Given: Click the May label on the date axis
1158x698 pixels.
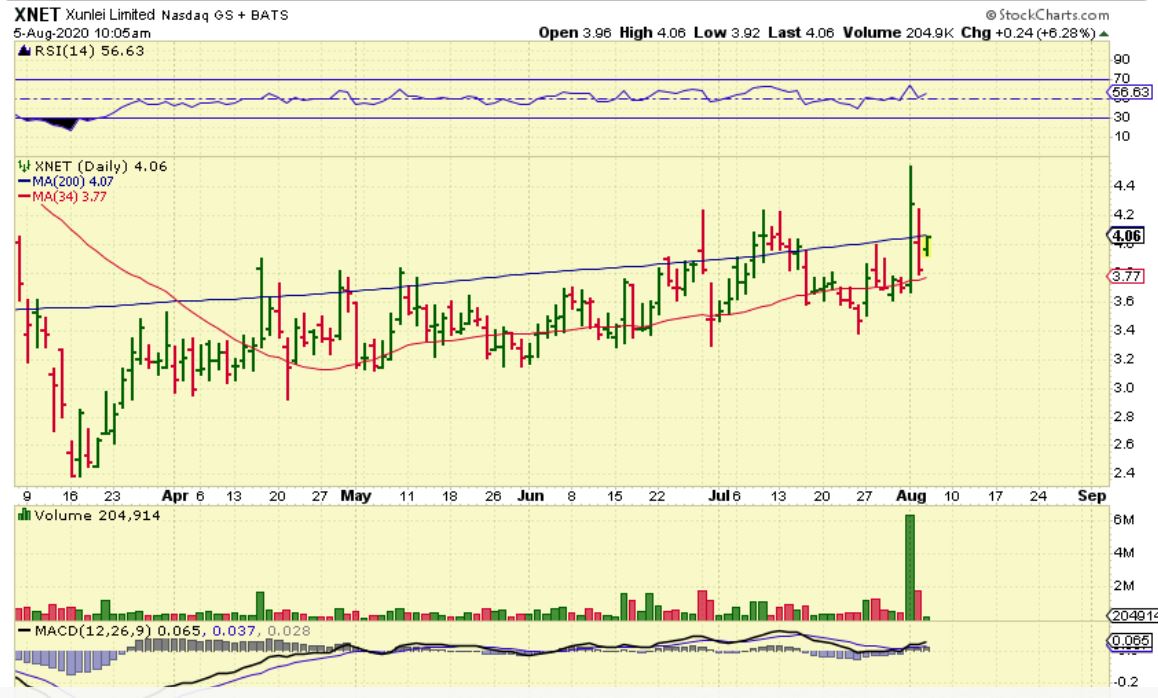Looking at the screenshot, I should [354, 495].
